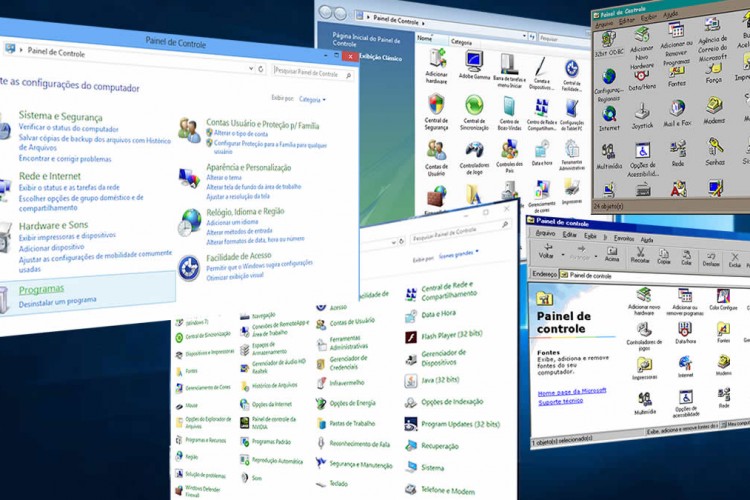Open Program Updates (32 bits) icon
The image size is (750, 500).
click(452, 424)
